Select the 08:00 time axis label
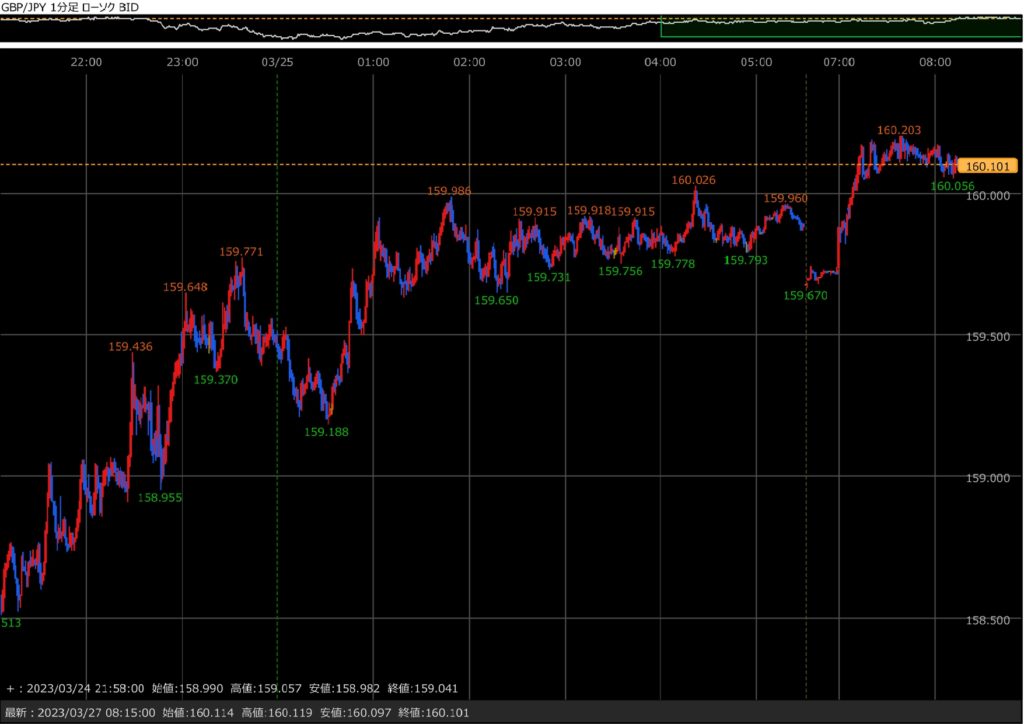This screenshot has height=724, width=1024. 935,62
